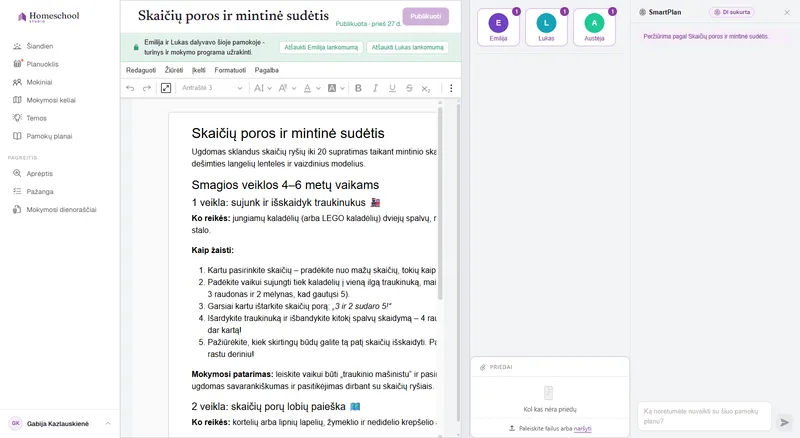Click the Priedai attachments header

(x=501, y=367)
